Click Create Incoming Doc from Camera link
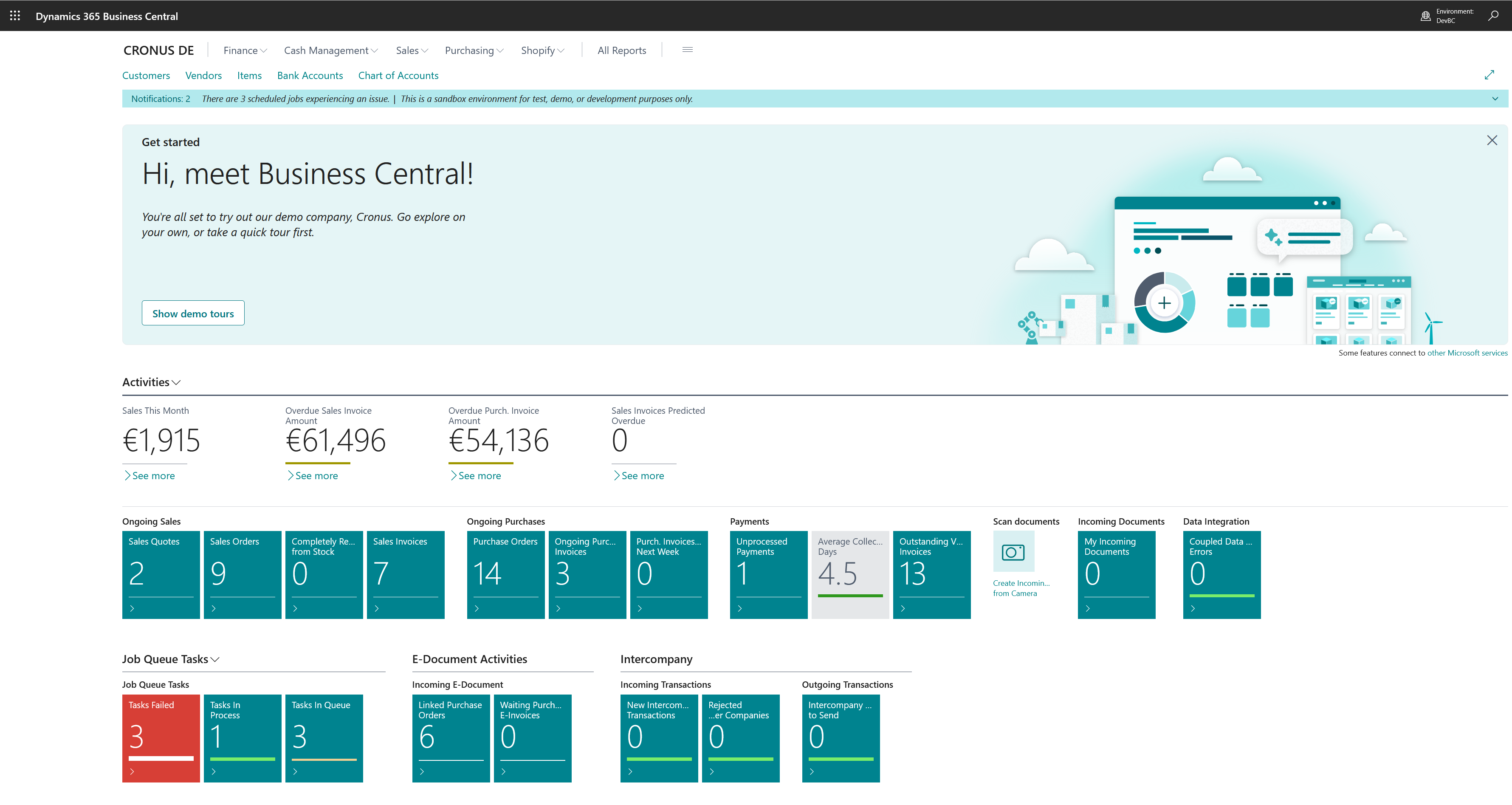The image size is (1512, 805). click(x=1021, y=588)
